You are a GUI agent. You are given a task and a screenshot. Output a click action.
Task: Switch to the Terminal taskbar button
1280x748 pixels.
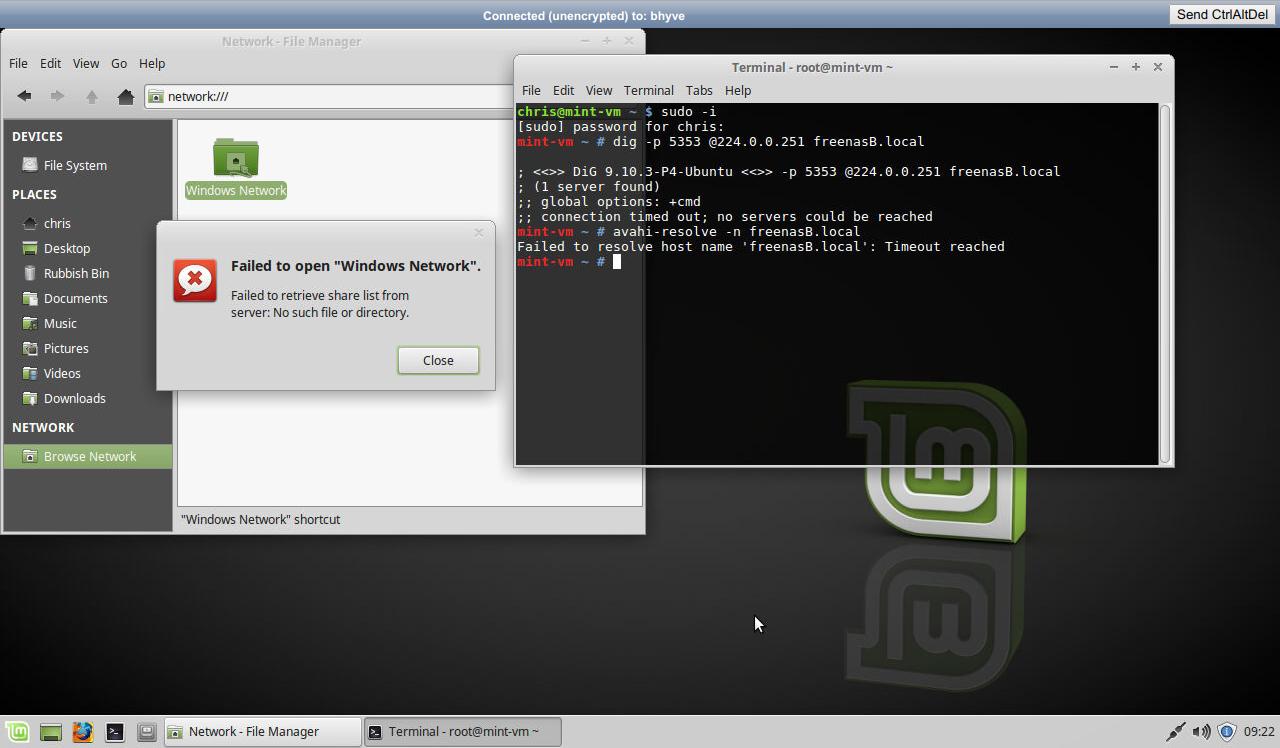[x=462, y=732]
